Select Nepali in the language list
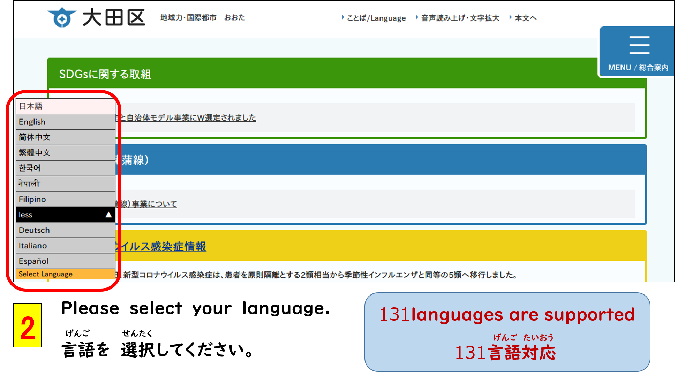Viewport: 700px width, 376px height. (65, 184)
